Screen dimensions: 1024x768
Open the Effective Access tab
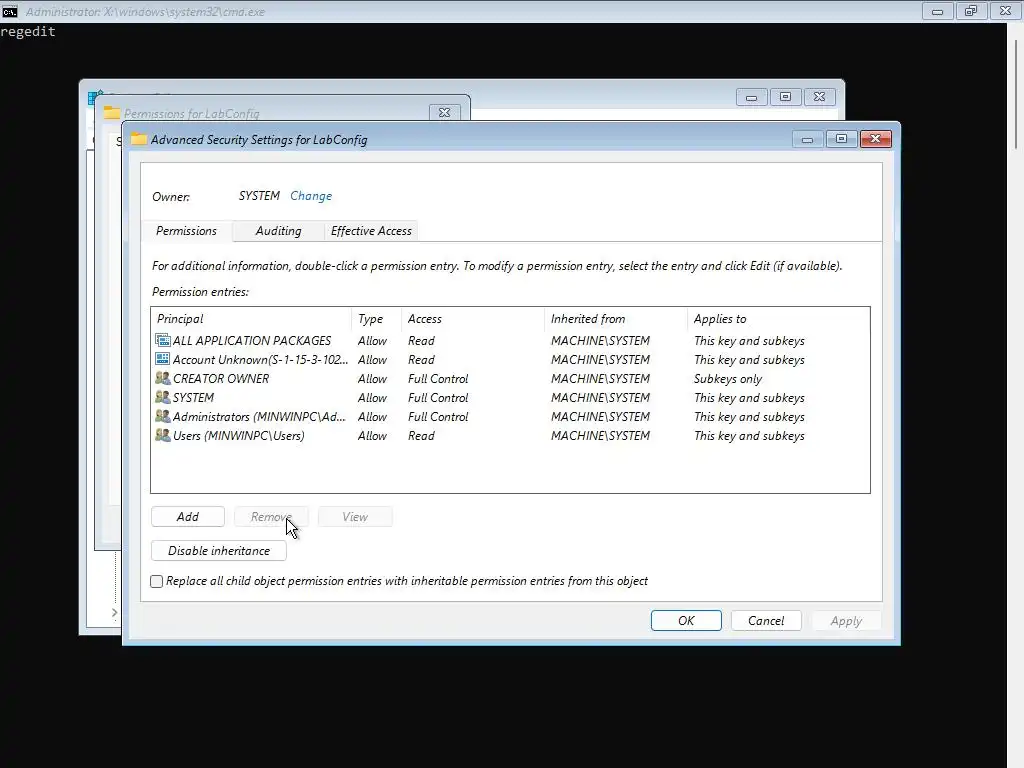[x=371, y=231]
